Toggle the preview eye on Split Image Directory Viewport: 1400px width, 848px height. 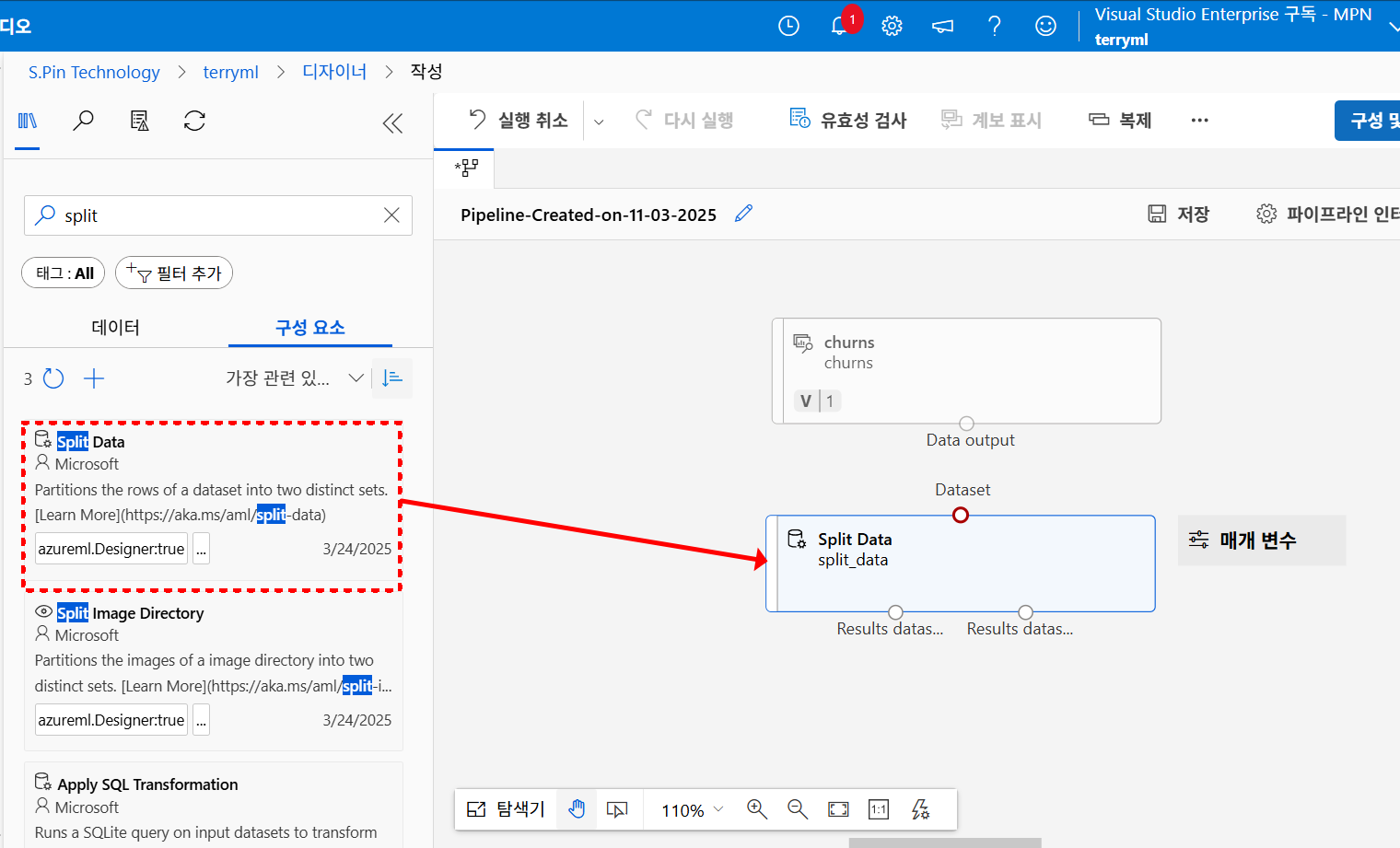point(42,612)
